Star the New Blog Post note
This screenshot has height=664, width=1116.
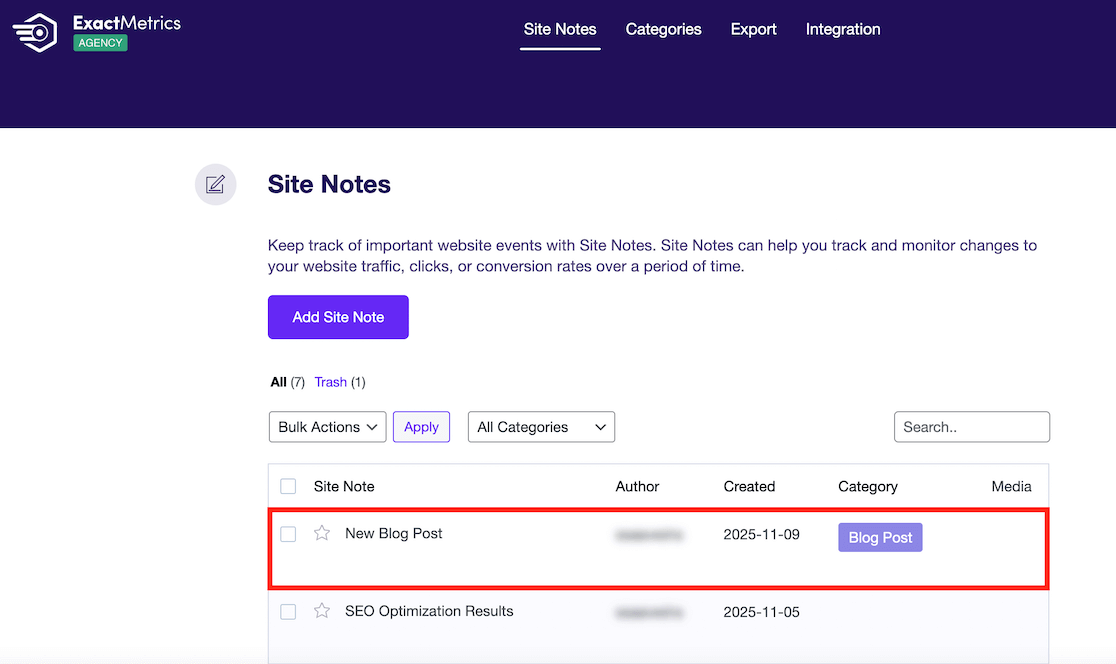(321, 534)
